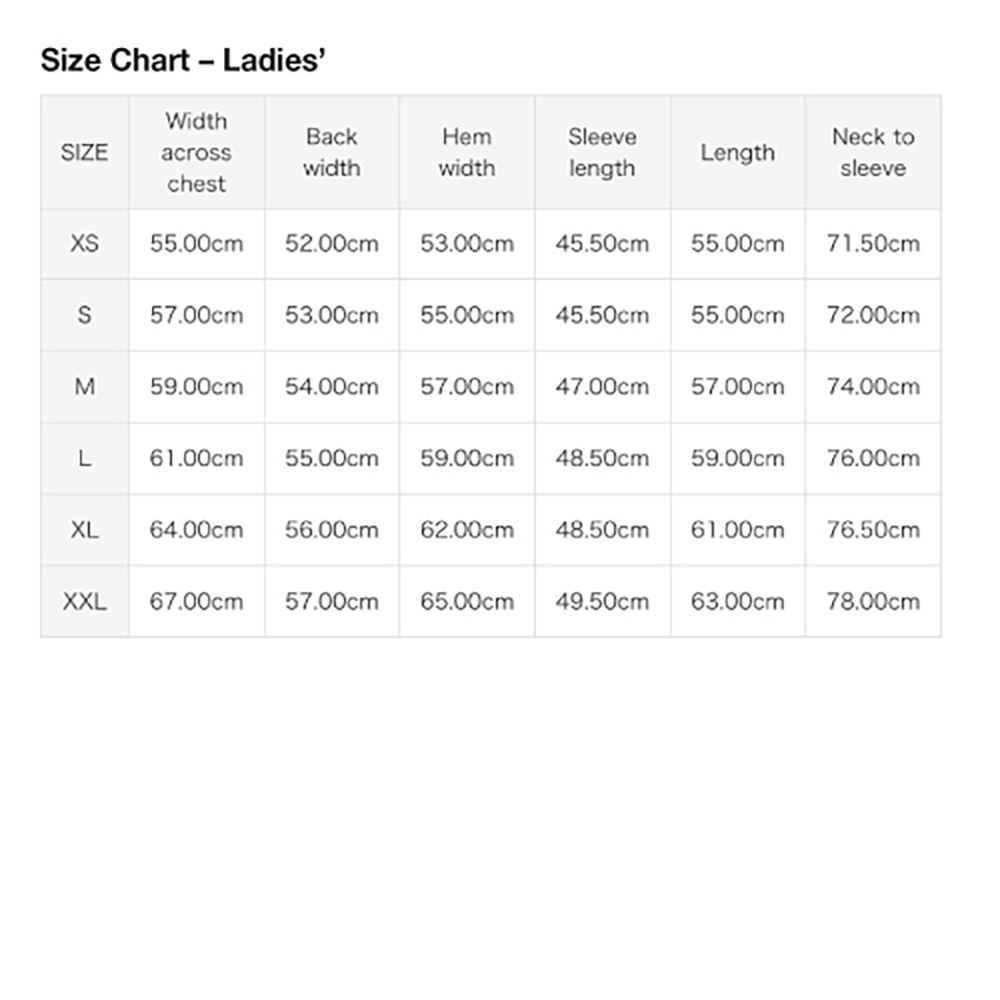Screen dimensions: 1000x1000
Task: Click the XL size row label
Action: [x=85, y=529]
